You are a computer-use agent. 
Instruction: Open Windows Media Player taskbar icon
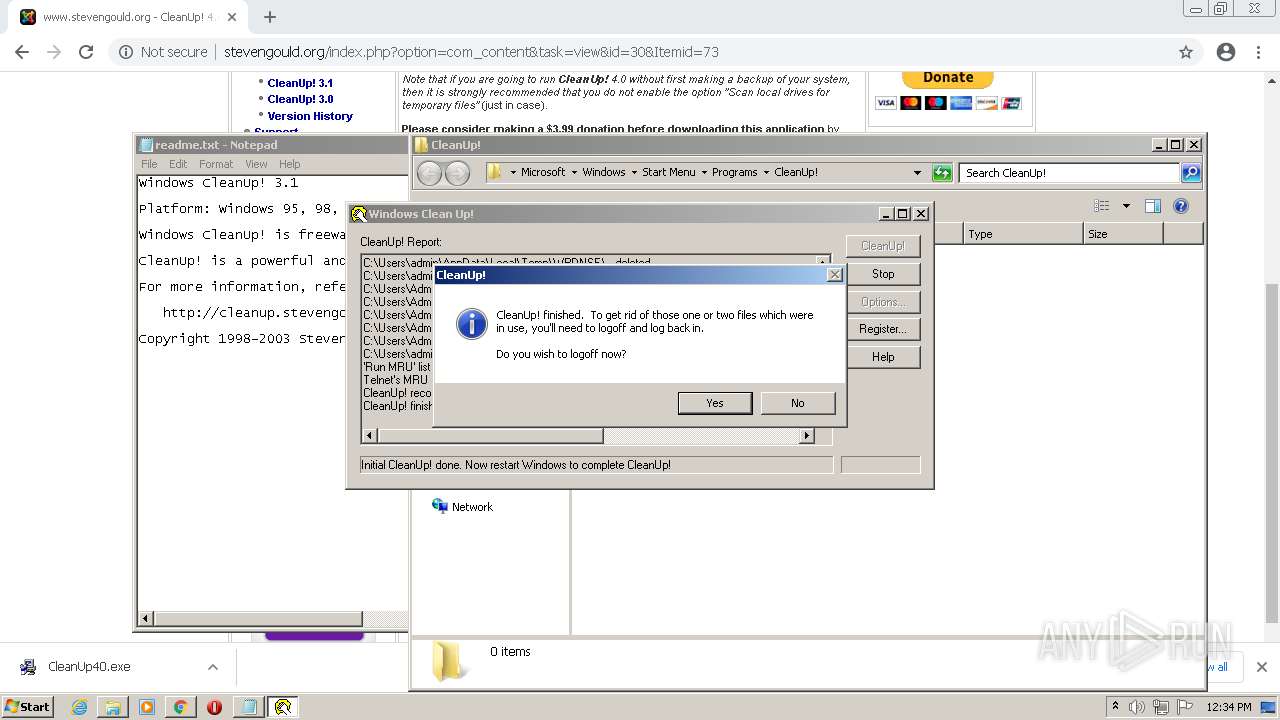pos(147,707)
